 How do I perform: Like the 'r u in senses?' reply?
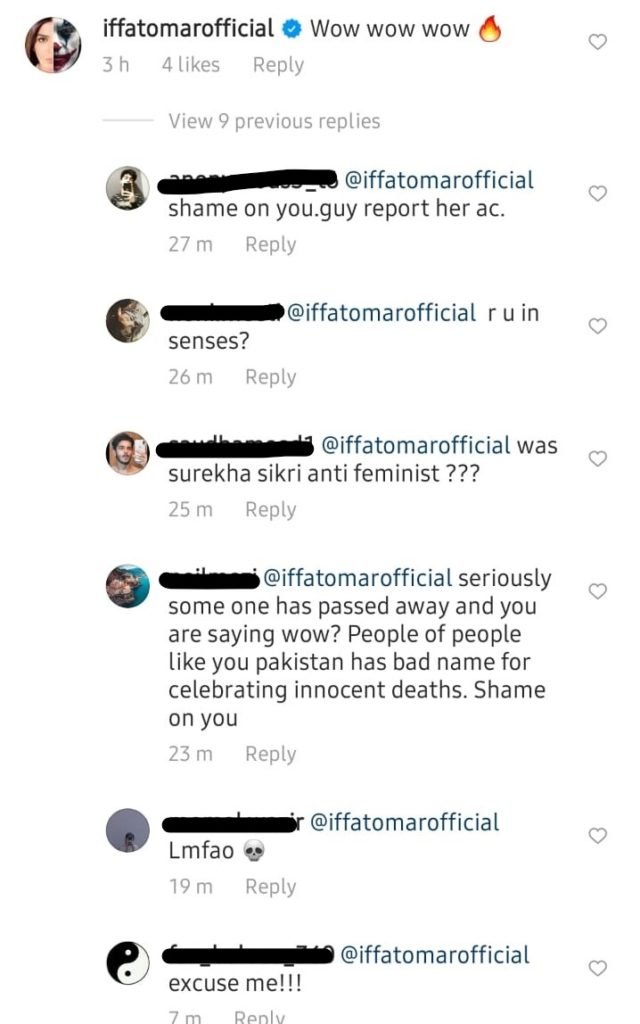point(598,326)
